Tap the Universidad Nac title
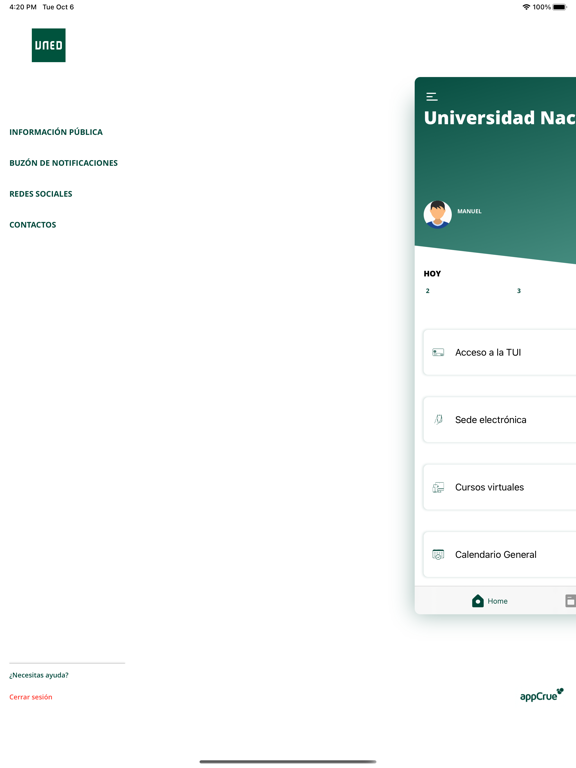The image size is (576, 768). coord(500,118)
